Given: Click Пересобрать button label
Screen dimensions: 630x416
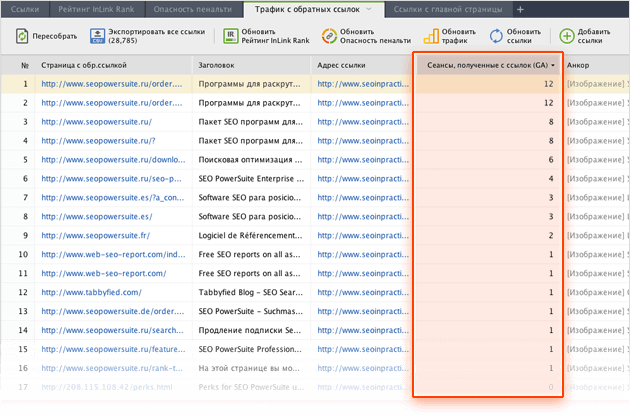Looking at the screenshot, I should [55, 36].
